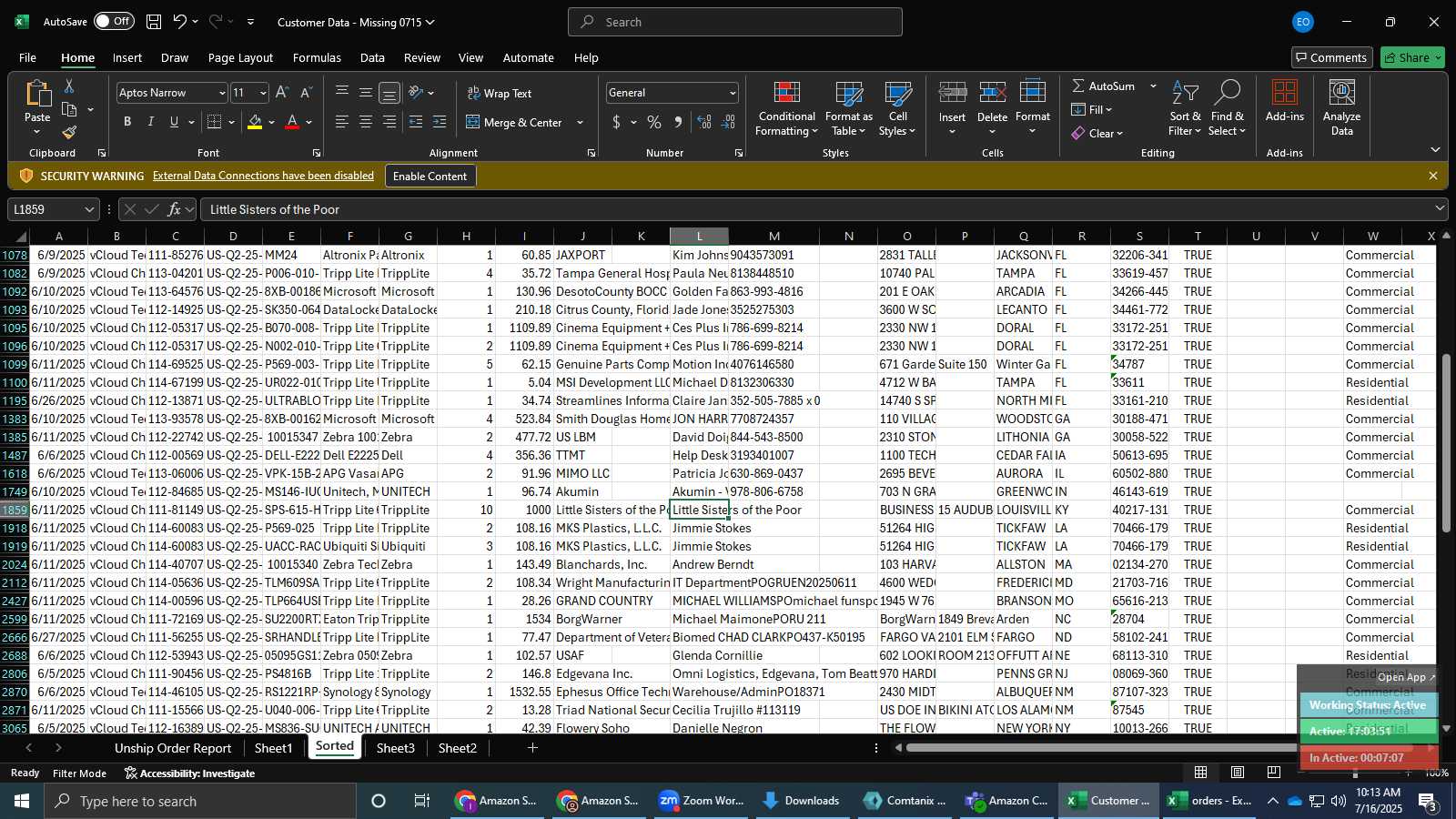Open the font name dropdown Aptos Narrow

point(221,93)
